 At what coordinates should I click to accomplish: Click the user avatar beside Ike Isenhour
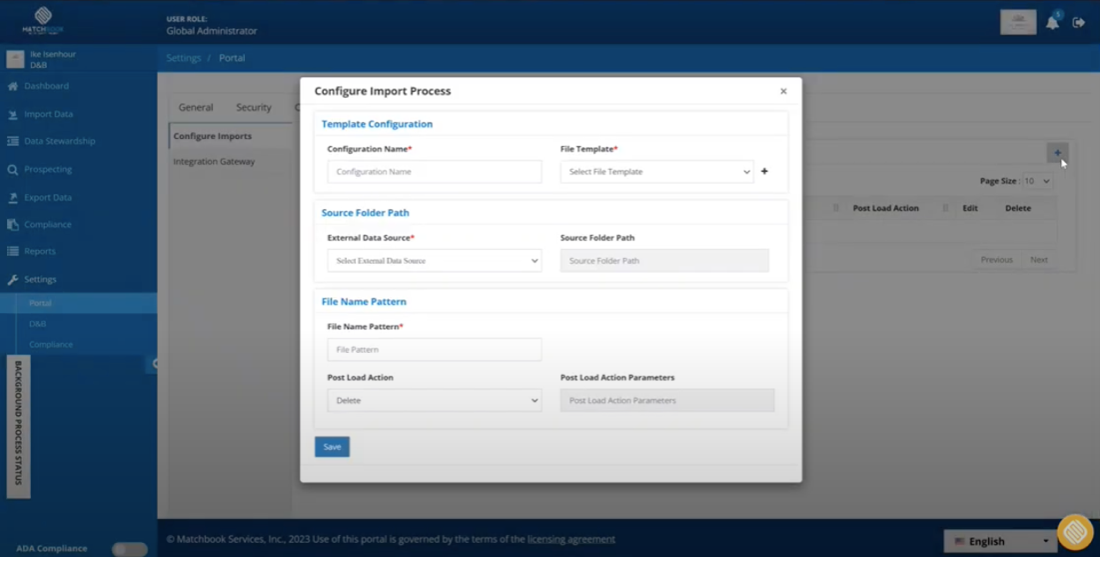(15, 60)
